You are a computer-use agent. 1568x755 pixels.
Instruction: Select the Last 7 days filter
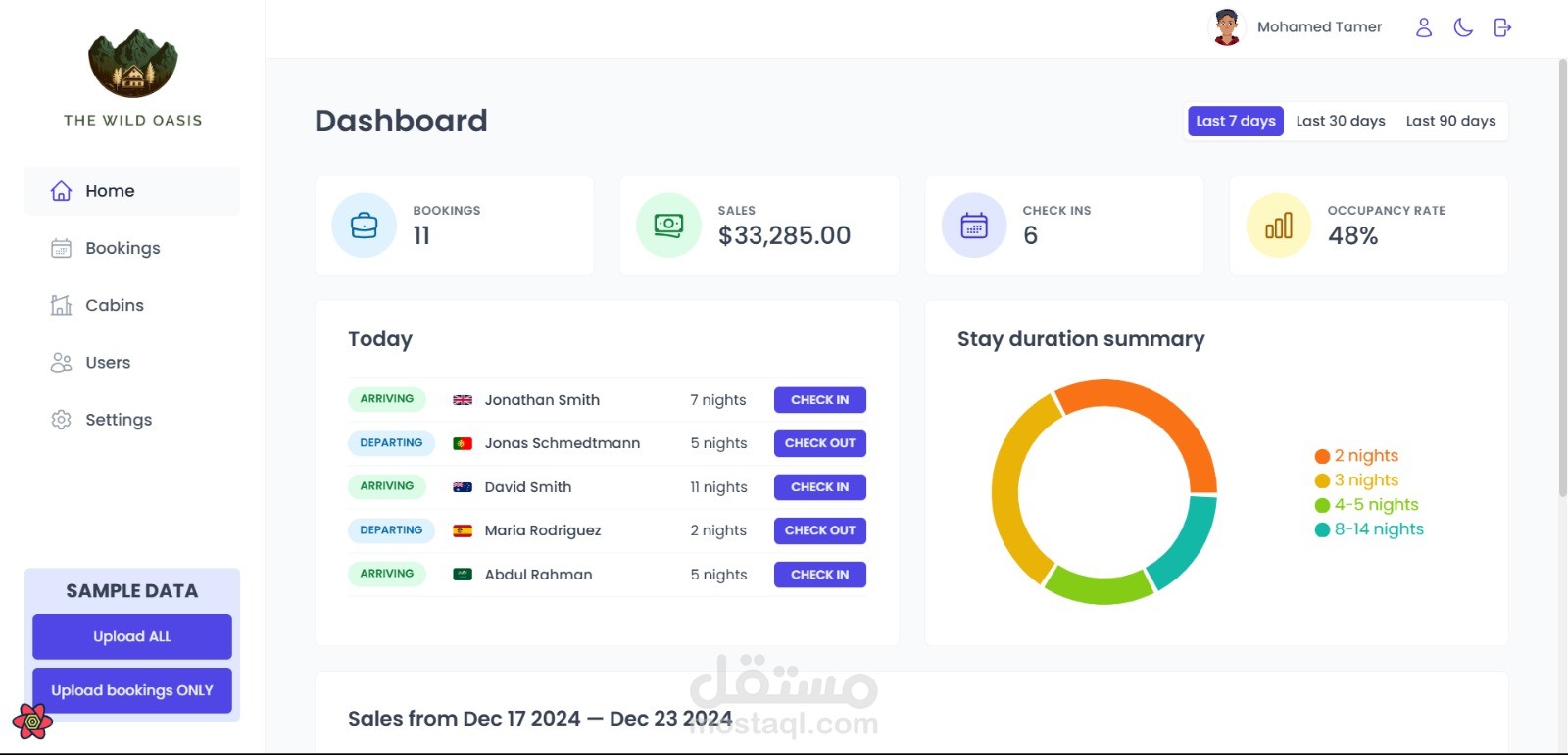coord(1236,121)
